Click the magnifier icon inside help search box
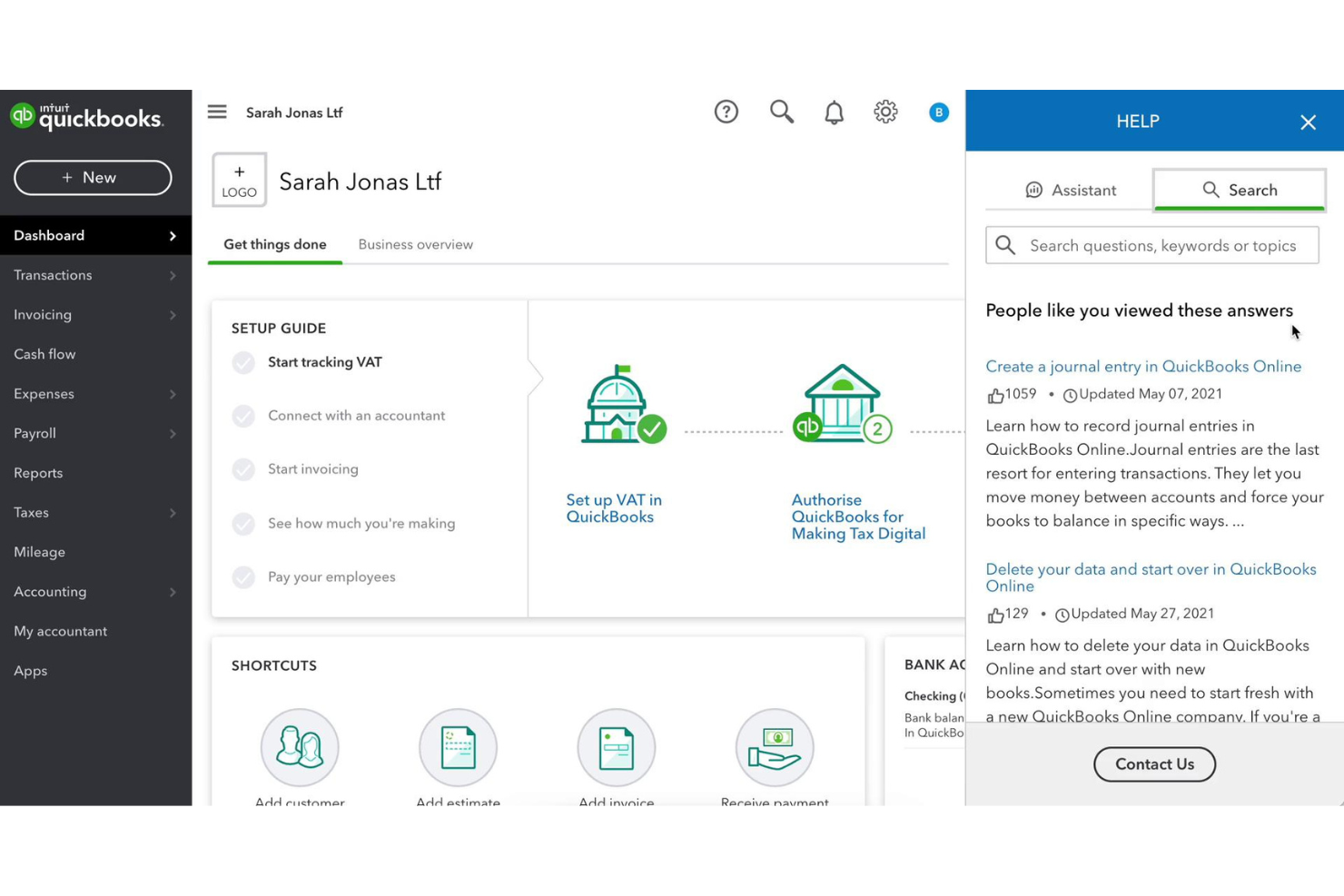This screenshot has height=896, width=1344. click(x=1005, y=245)
